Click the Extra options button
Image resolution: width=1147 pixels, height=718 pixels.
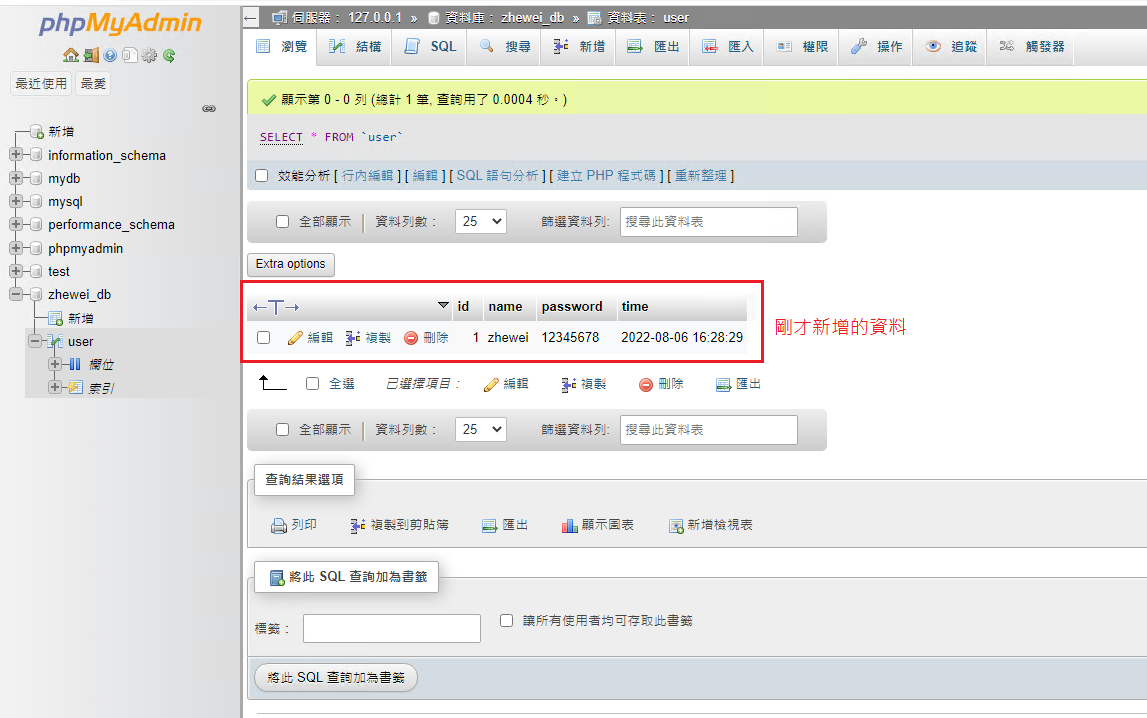(x=291, y=264)
